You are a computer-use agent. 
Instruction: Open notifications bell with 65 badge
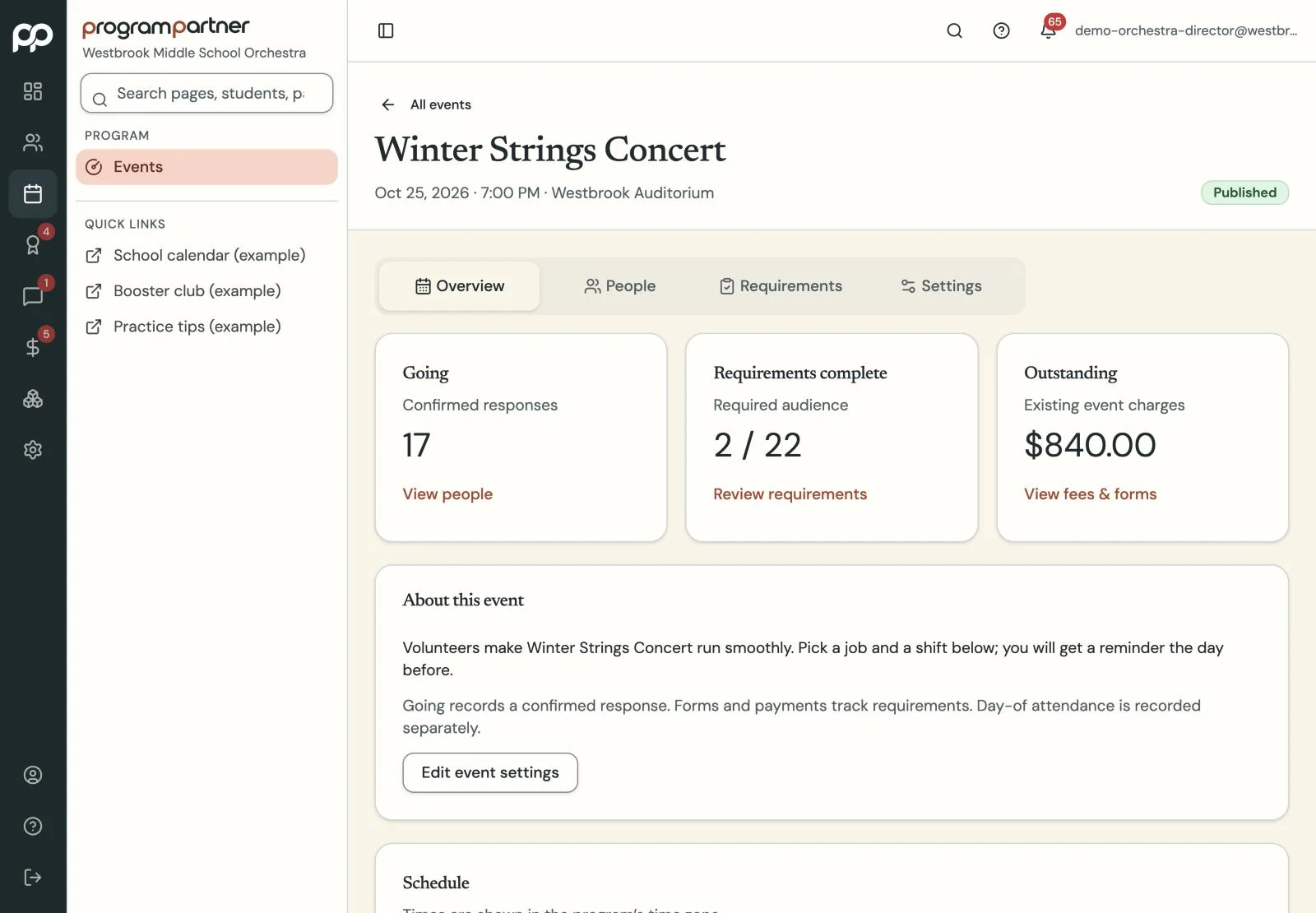(x=1049, y=30)
